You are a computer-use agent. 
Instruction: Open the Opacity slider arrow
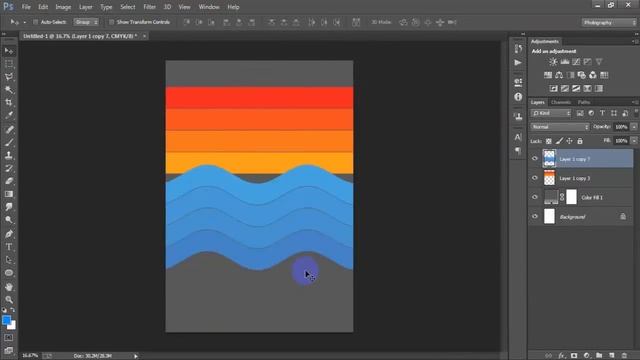click(x=634, y=127)
